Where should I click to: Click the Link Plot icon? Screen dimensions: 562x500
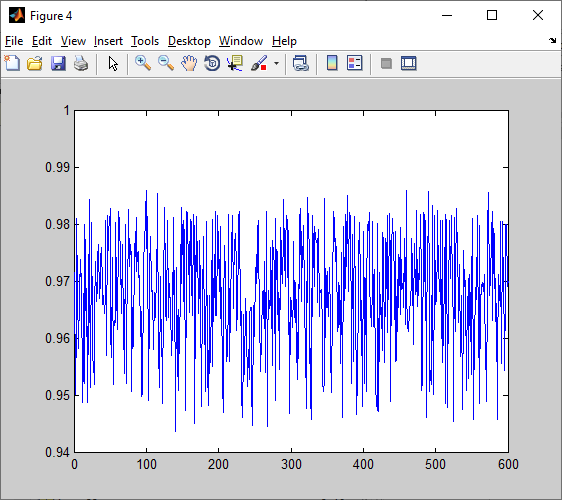pos(300,63)
